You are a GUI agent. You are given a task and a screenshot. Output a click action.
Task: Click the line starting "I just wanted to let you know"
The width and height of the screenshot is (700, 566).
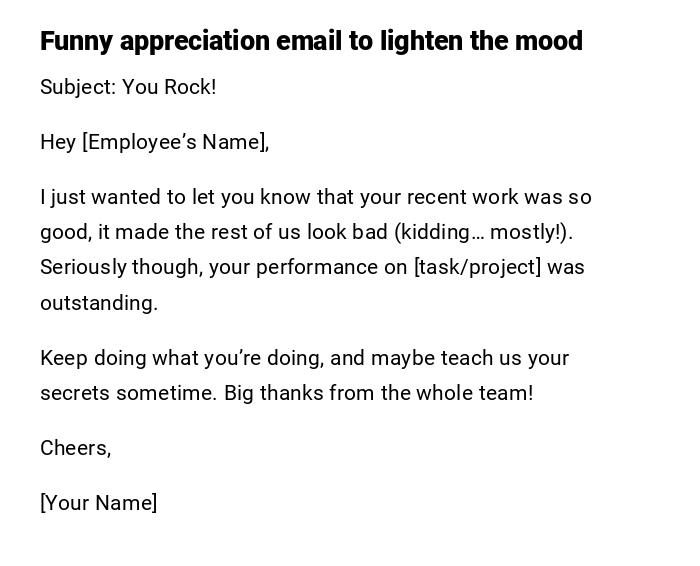(x=316, y=197)
